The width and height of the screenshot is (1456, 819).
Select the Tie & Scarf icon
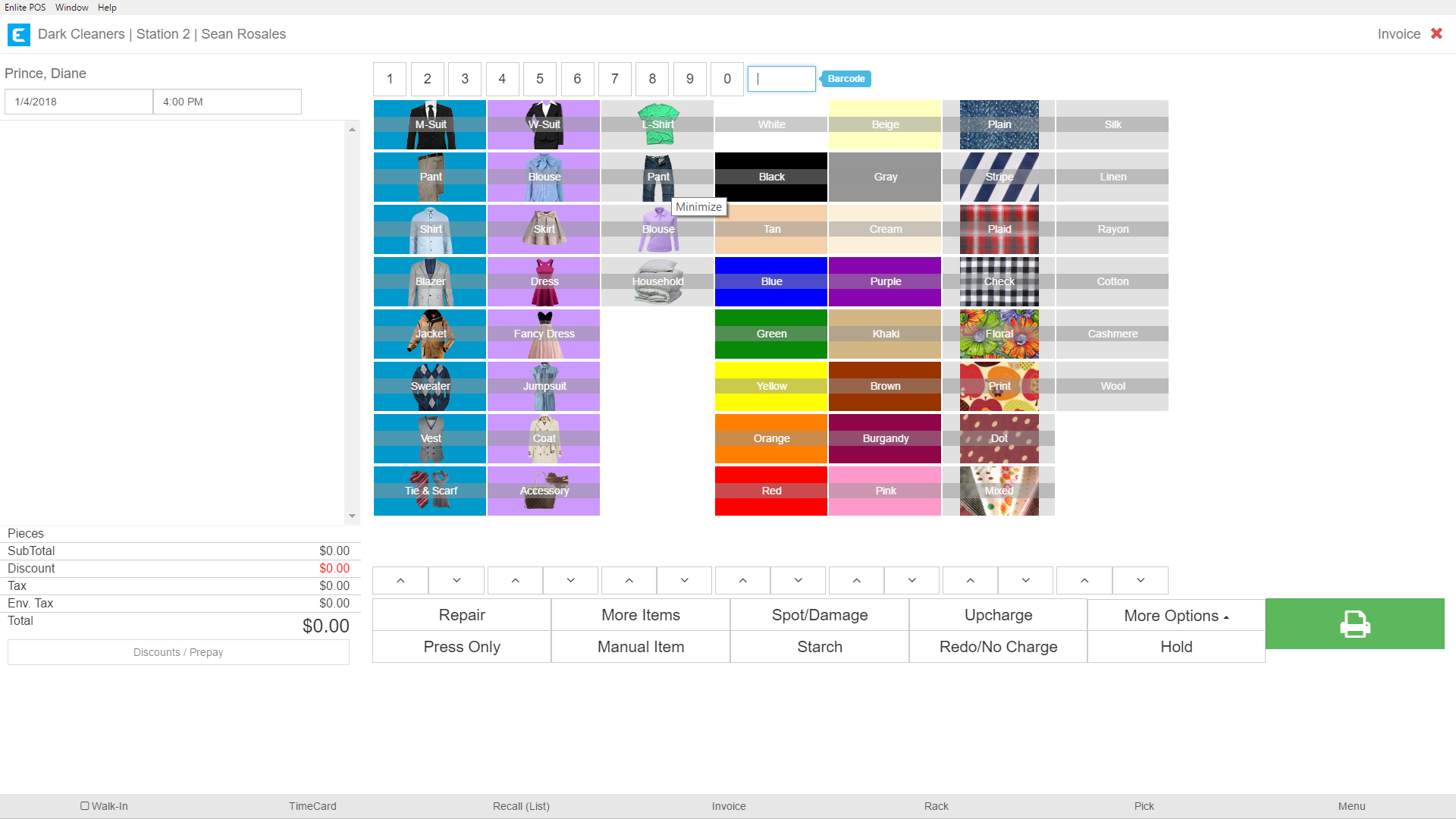tap(430, 491)
